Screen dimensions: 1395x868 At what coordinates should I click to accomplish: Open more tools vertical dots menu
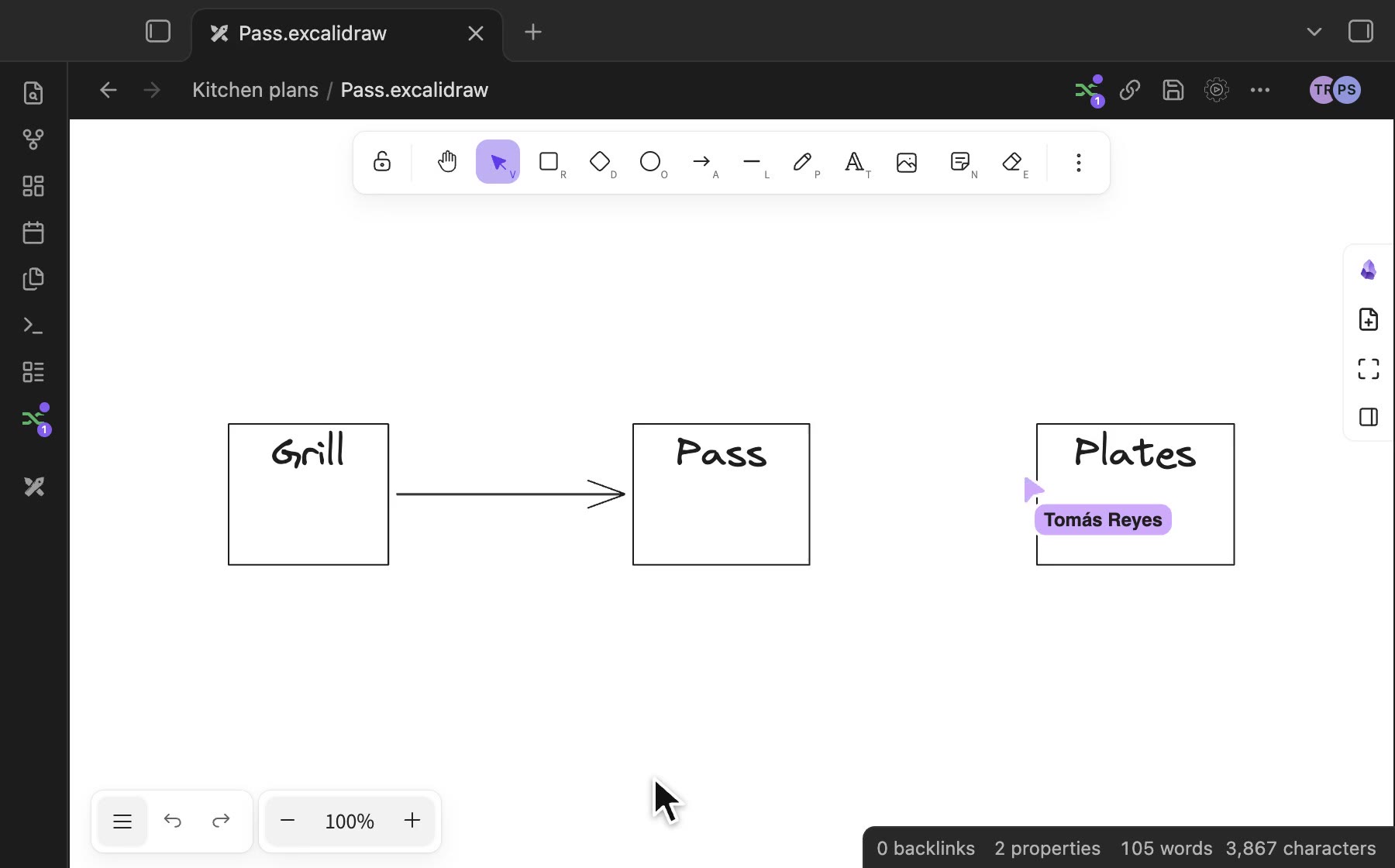tap(1079, 162)
